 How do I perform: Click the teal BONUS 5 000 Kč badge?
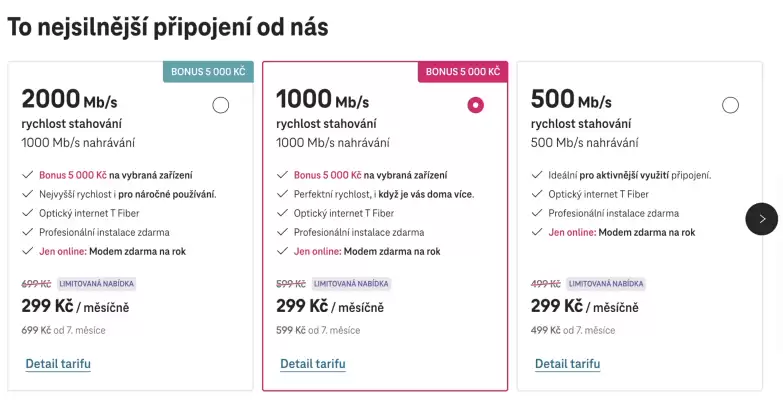pos(208,72)
